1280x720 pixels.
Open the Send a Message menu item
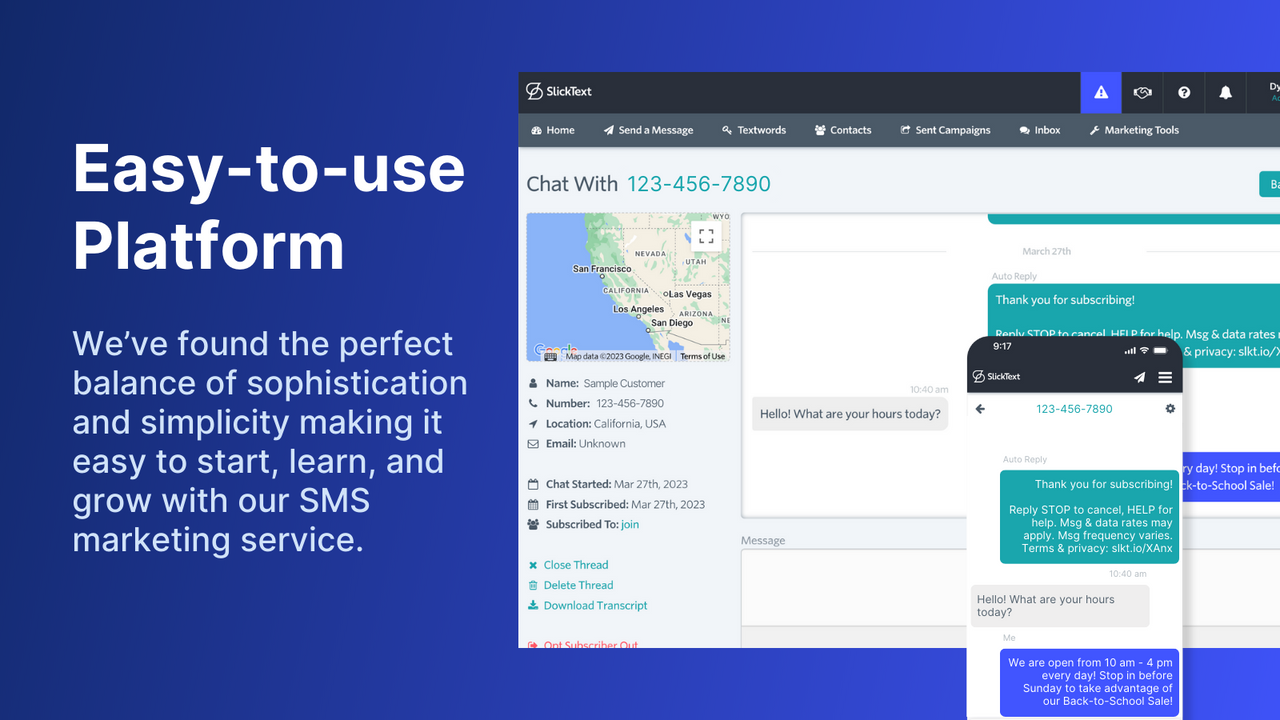[x=648, y=130]
